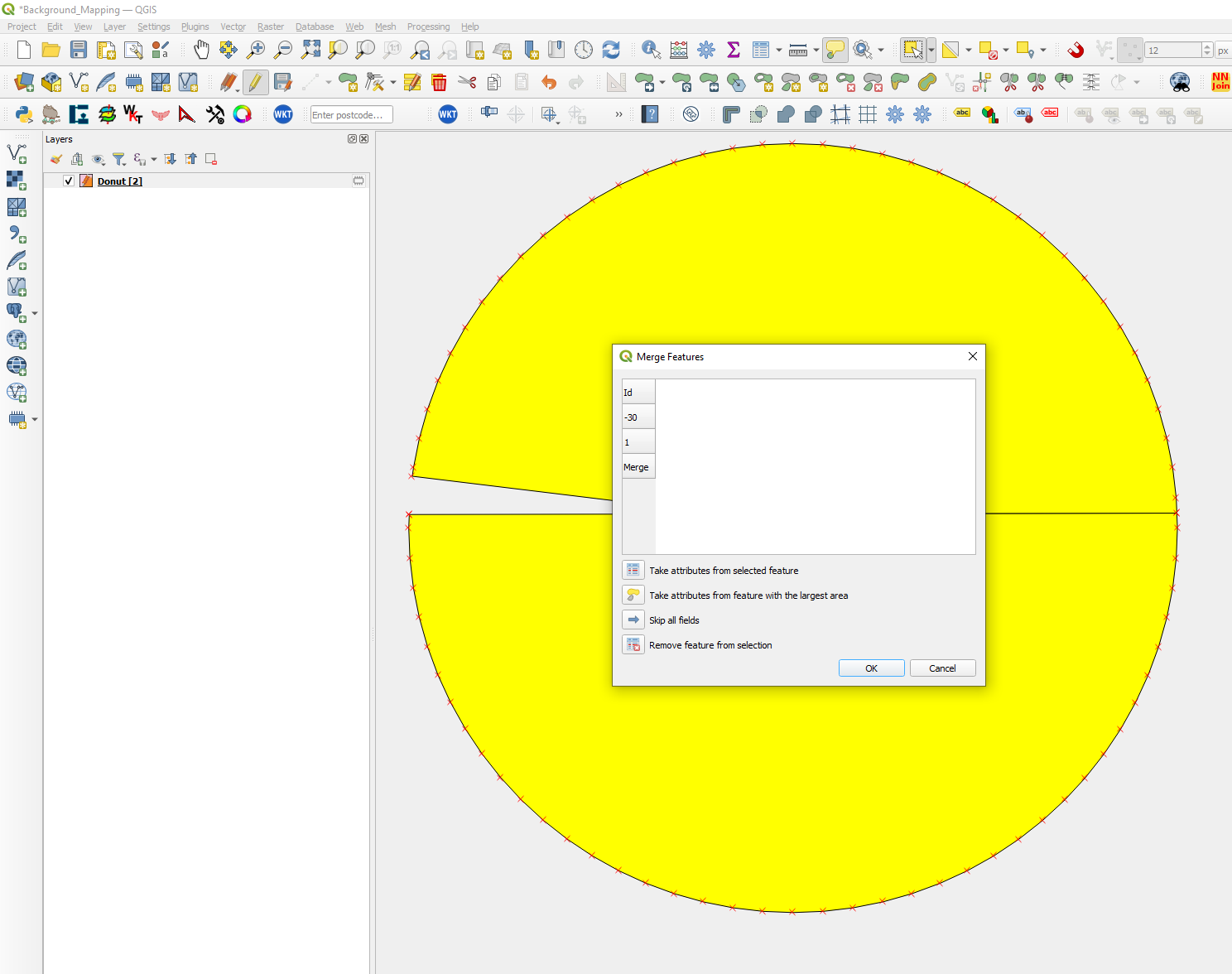Save layer edits
The height and width of the screenshot is (974, 1232).
(284, 82)
